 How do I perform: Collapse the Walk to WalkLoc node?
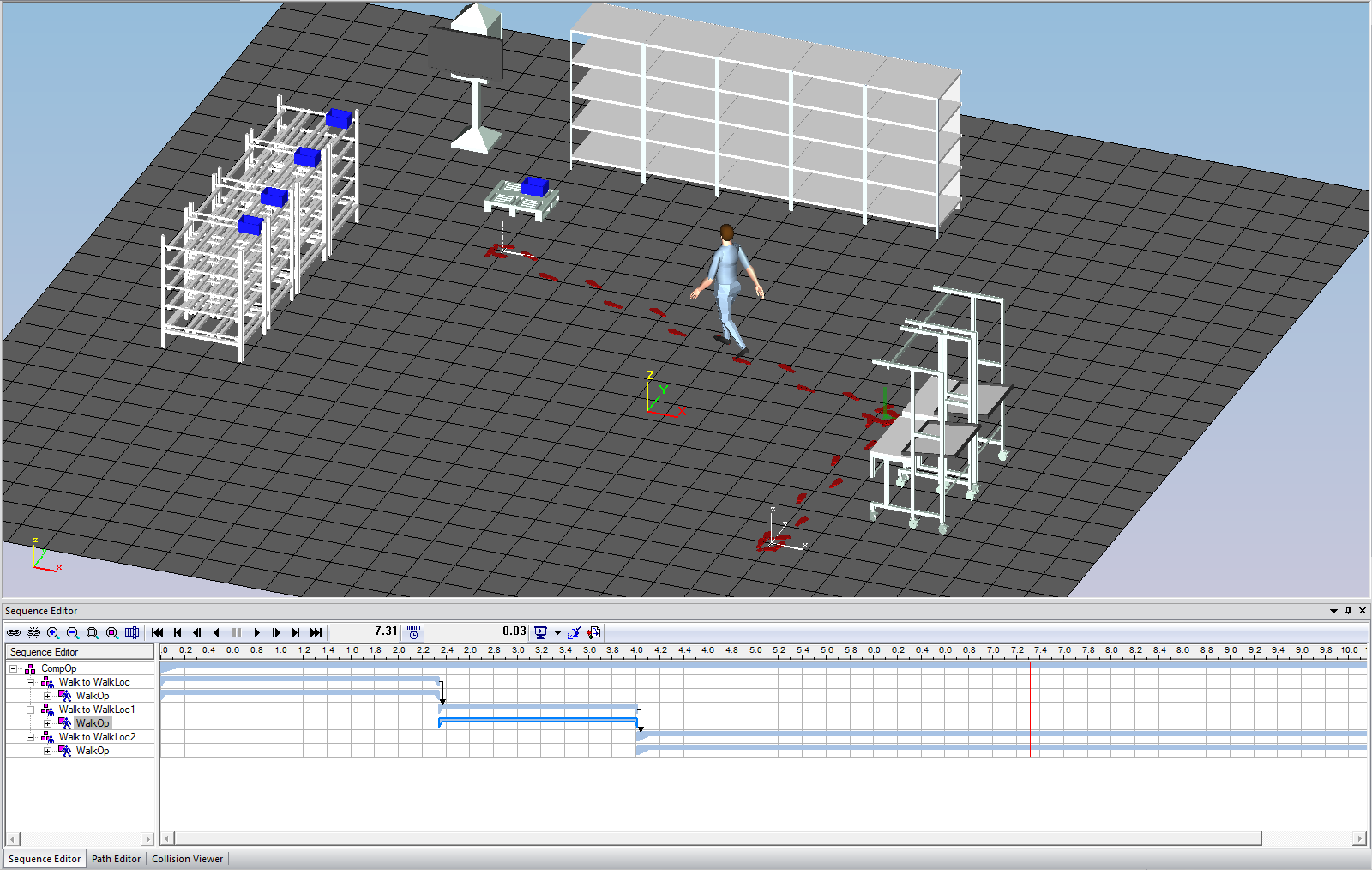31,682
